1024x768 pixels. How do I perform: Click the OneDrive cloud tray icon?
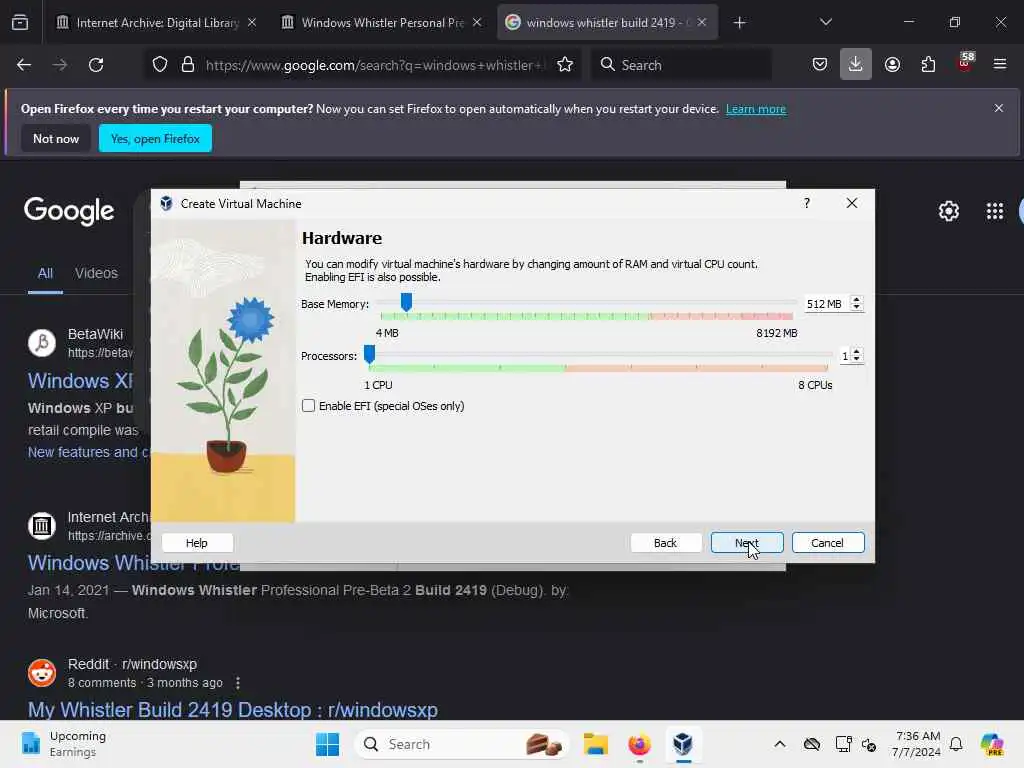811,744
